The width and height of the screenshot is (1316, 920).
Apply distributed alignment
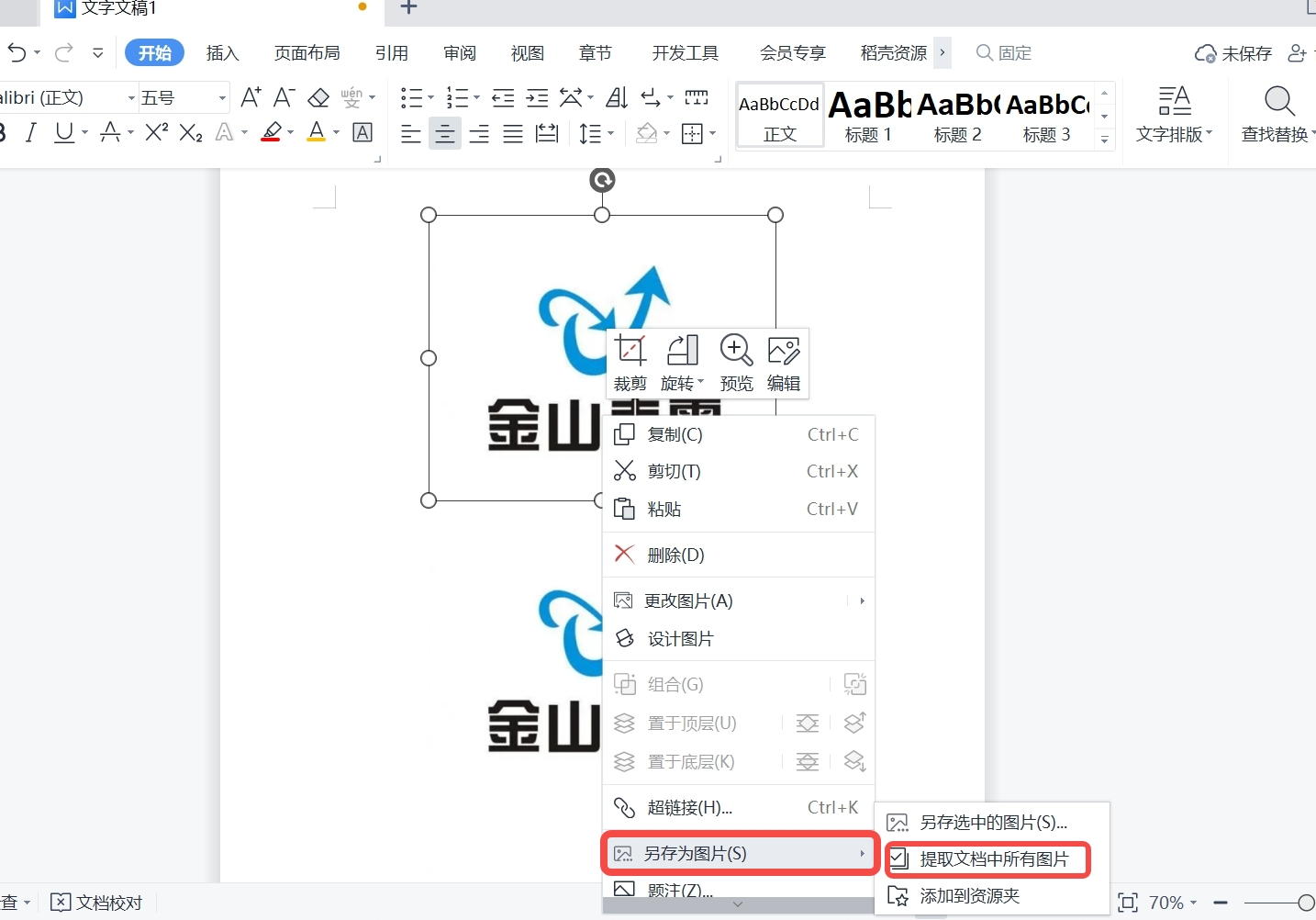click(547, 134)
